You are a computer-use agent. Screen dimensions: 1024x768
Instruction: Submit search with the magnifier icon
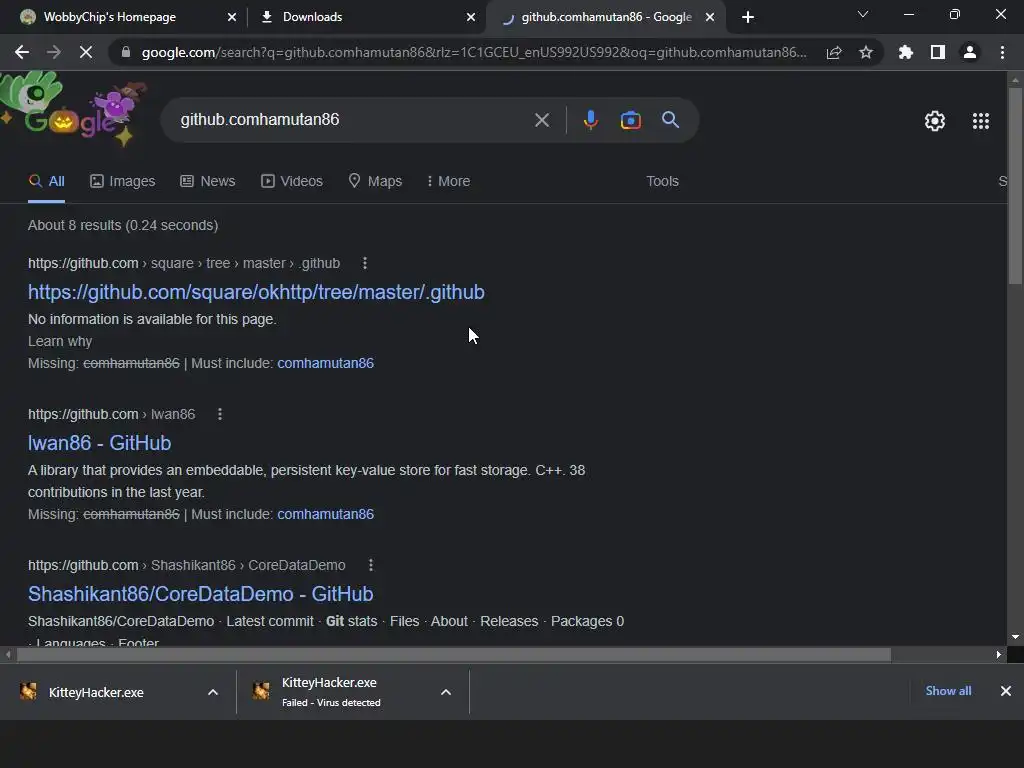pyautogui.click(x=670, y=120)
